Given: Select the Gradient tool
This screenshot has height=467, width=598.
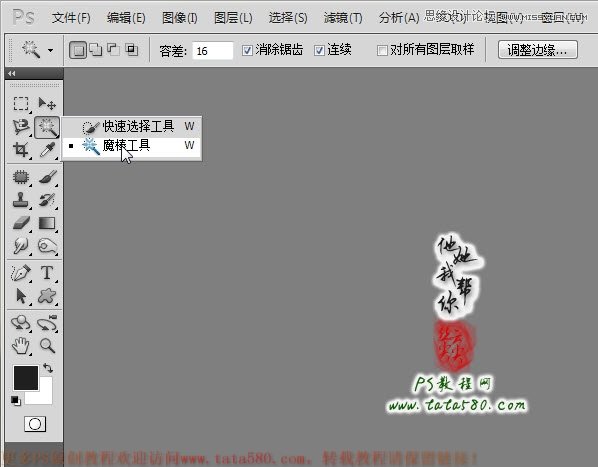Looking at the screenshot, I should [47, 223].
